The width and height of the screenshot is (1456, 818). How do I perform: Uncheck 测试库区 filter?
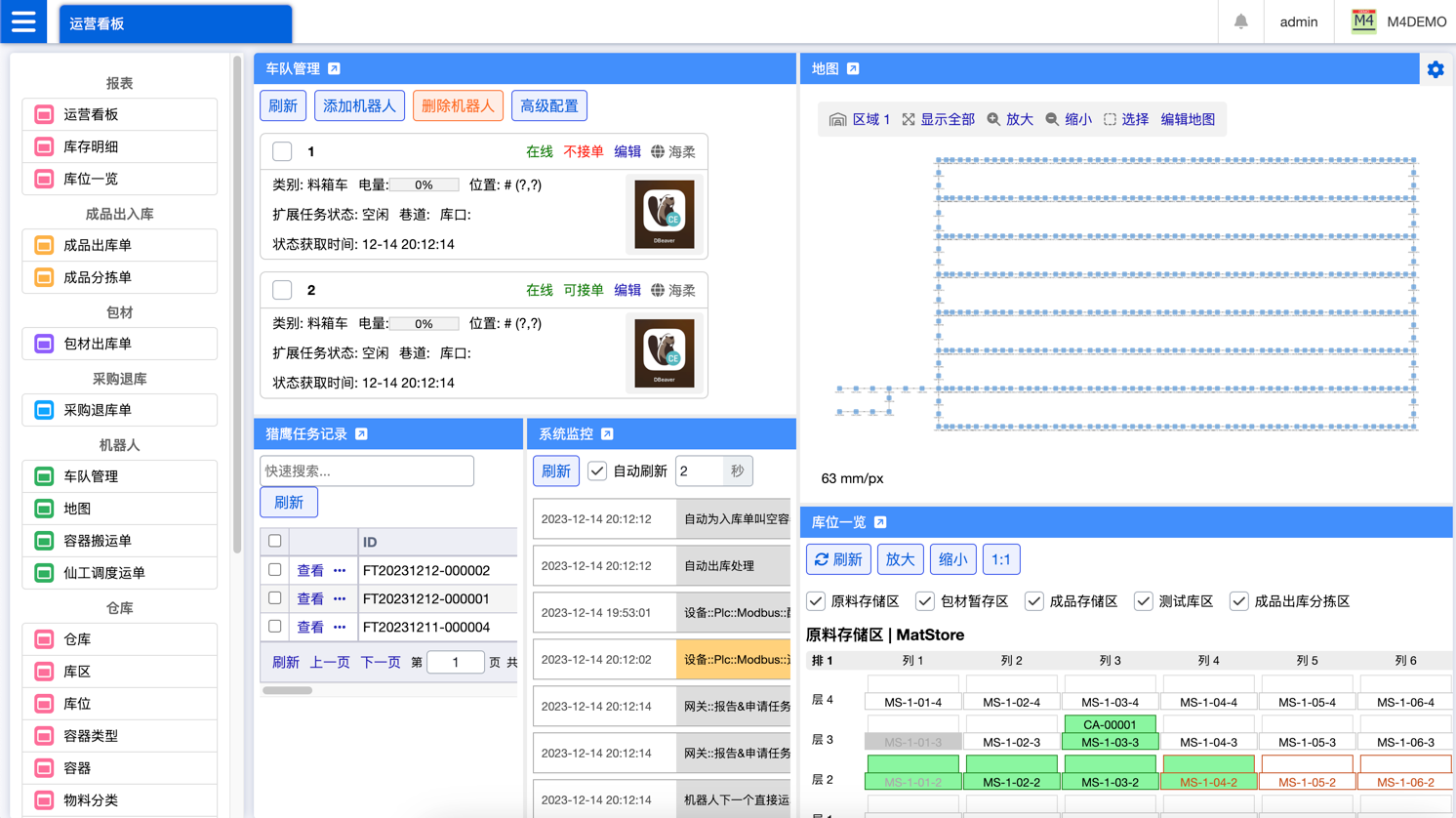(1144, 601)
